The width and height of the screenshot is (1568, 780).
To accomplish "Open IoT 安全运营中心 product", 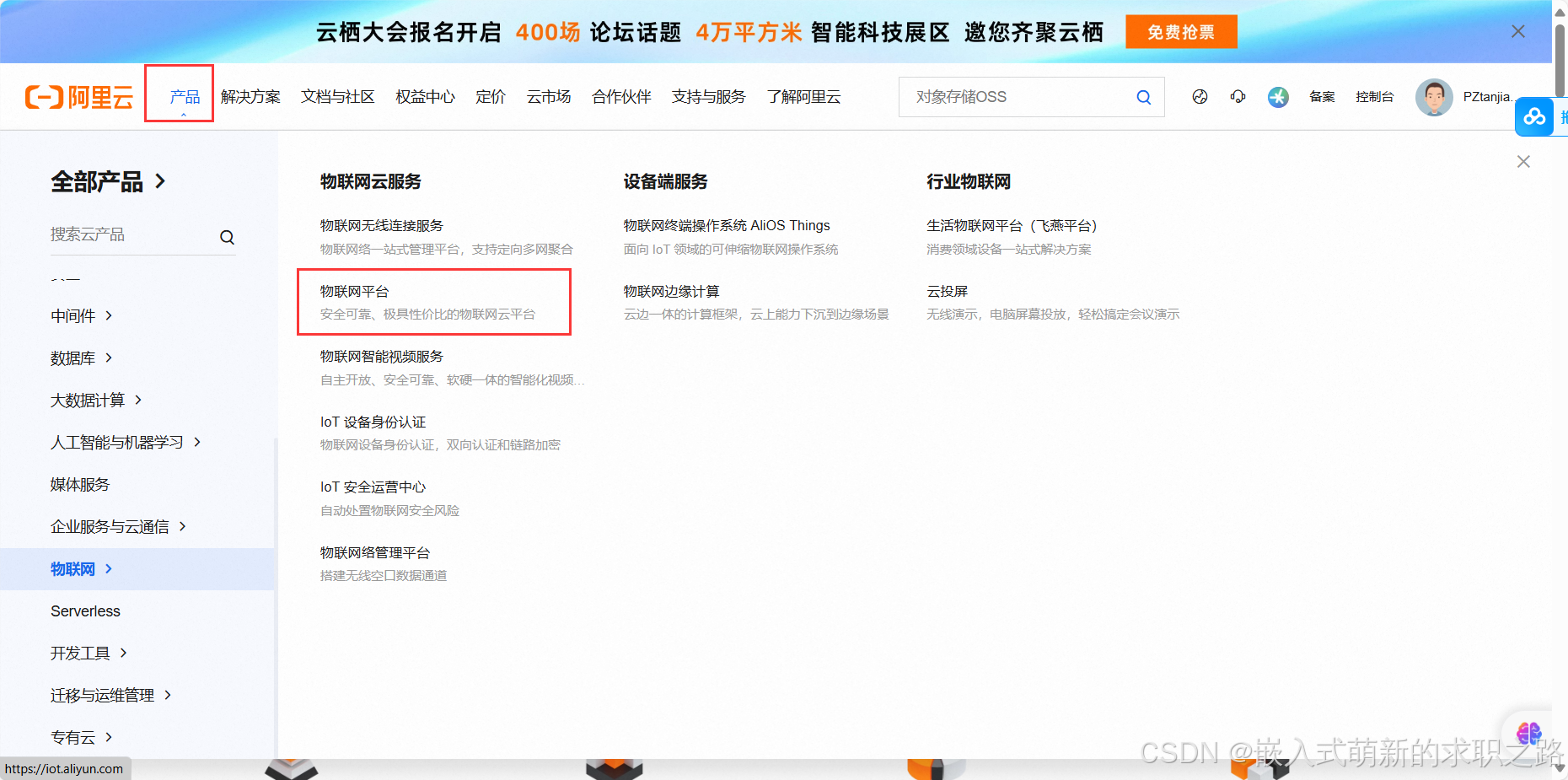I will (373, 487).
